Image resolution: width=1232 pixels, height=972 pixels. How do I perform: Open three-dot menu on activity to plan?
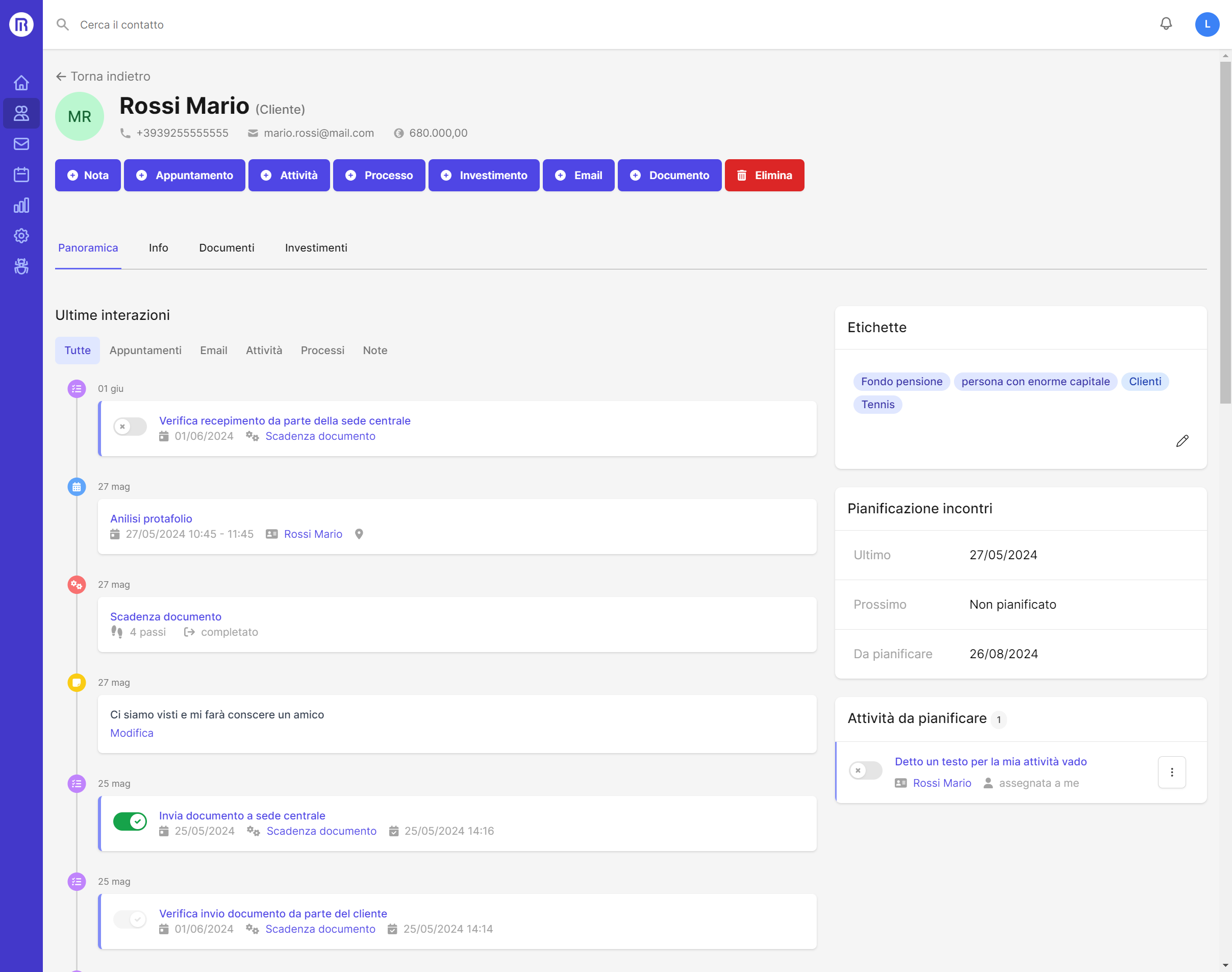pyautogui.click(x=1171, y=772)
